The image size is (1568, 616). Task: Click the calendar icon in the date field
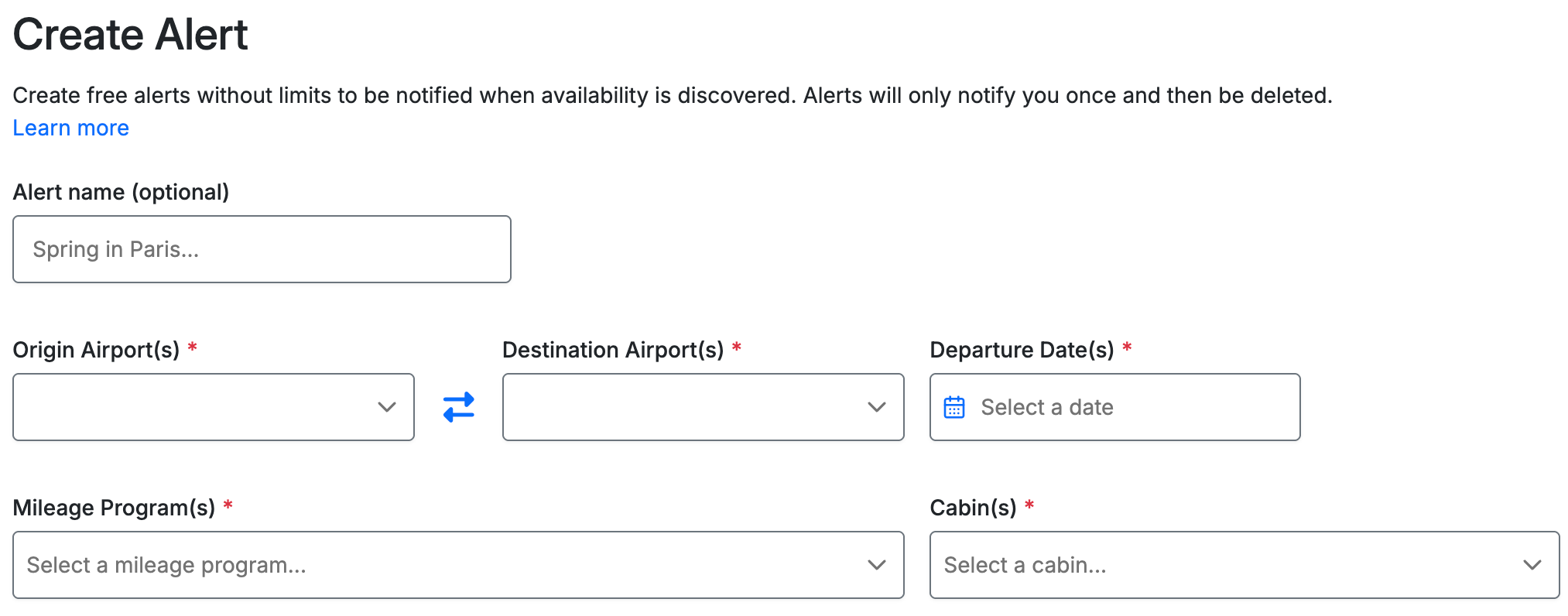point(954,407)
